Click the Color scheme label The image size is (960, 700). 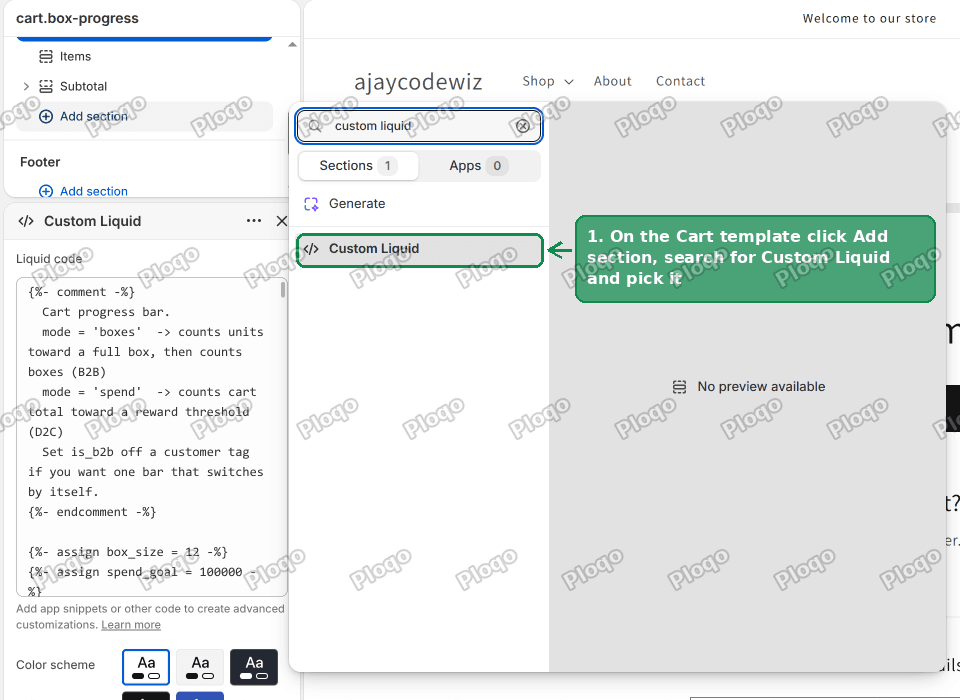55,664
